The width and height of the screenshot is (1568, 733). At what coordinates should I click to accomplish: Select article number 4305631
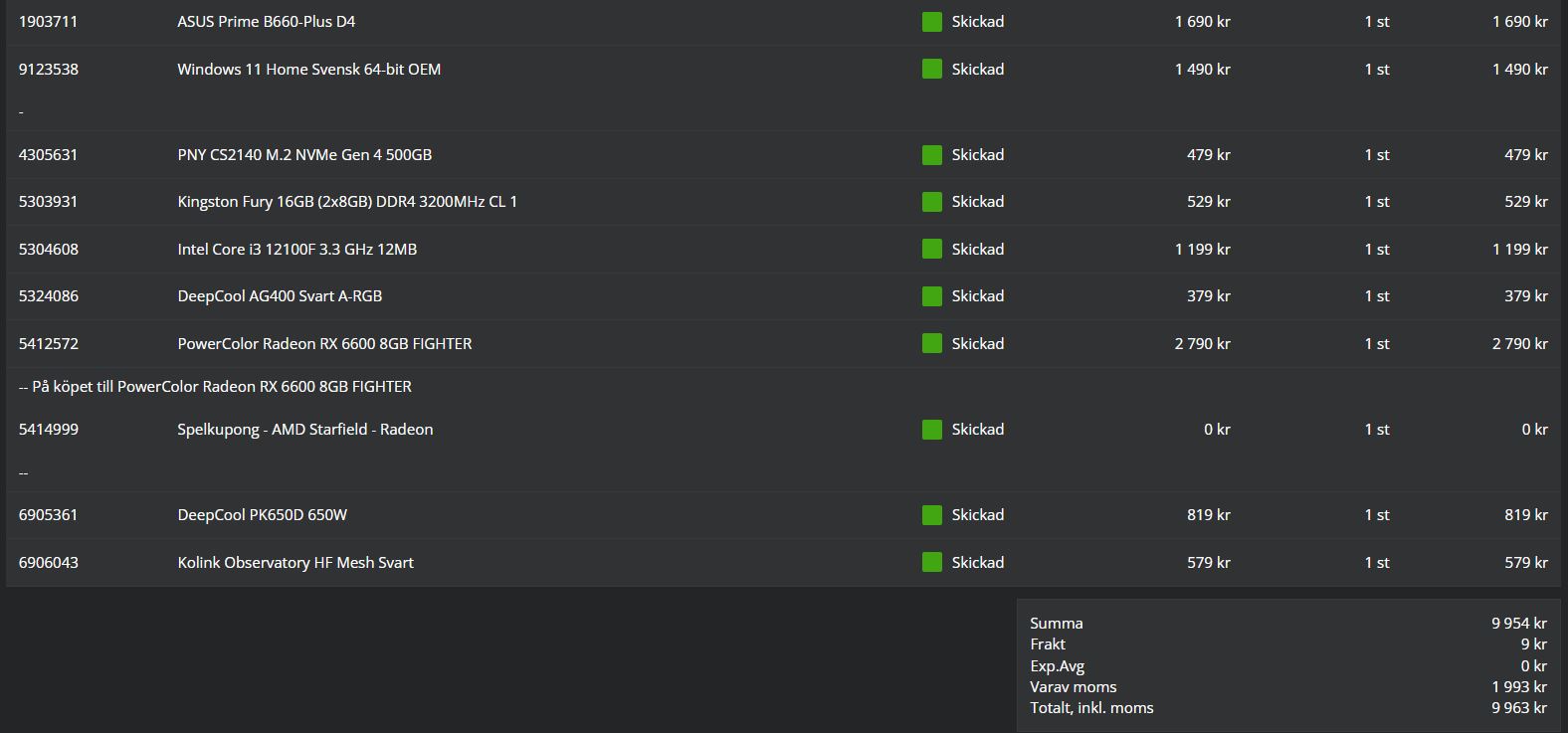pos(48,155)
